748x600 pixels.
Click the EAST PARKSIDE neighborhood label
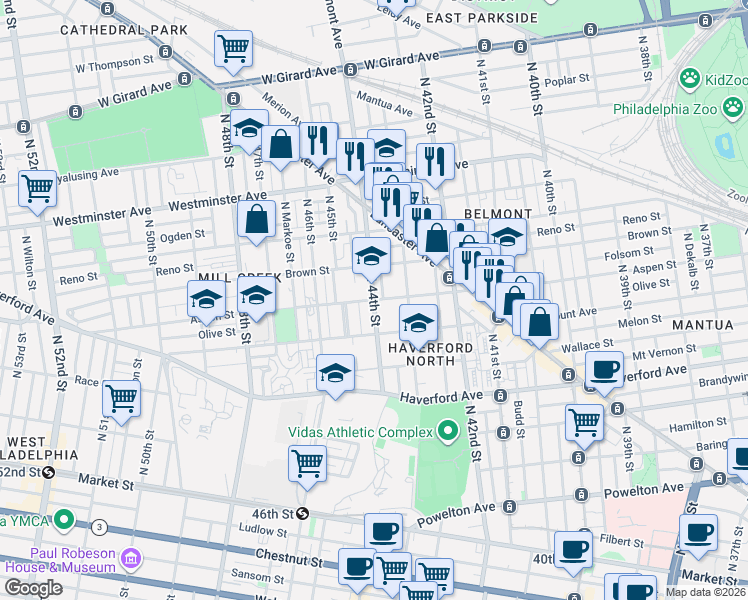point(482,18)
